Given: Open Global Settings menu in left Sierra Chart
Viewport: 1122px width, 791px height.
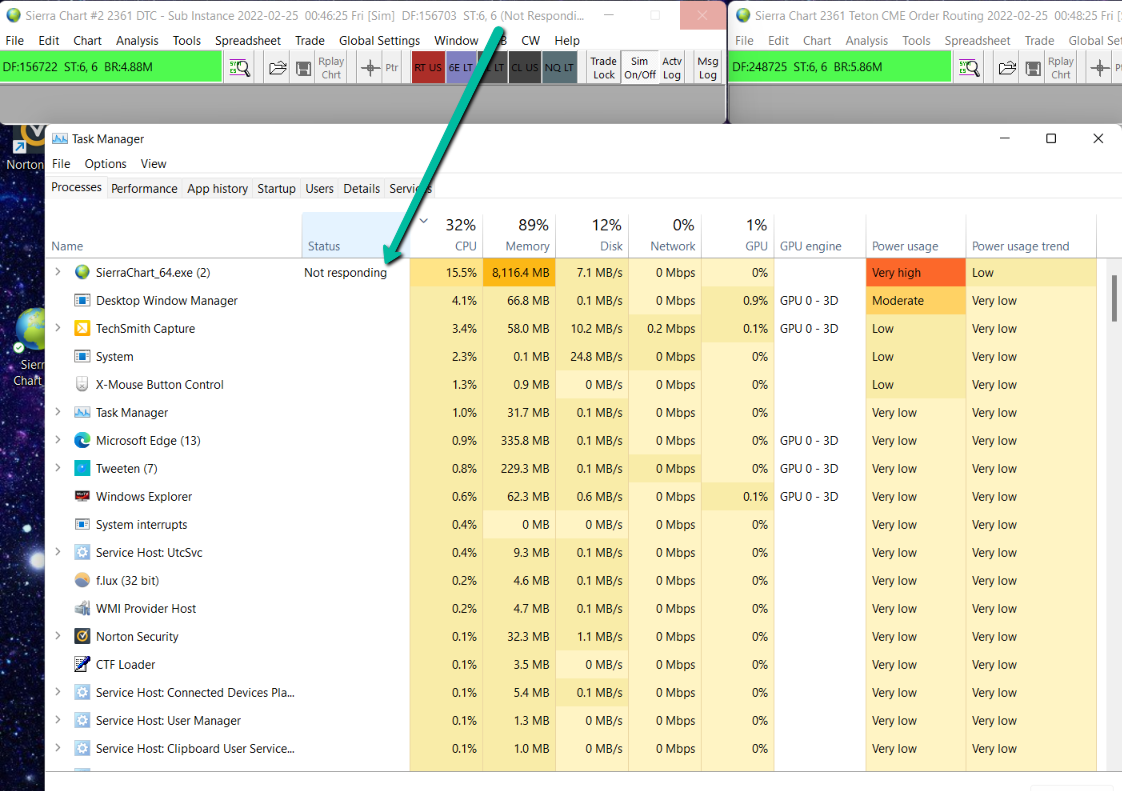Looking at the screenshot, I should (379, 41).
